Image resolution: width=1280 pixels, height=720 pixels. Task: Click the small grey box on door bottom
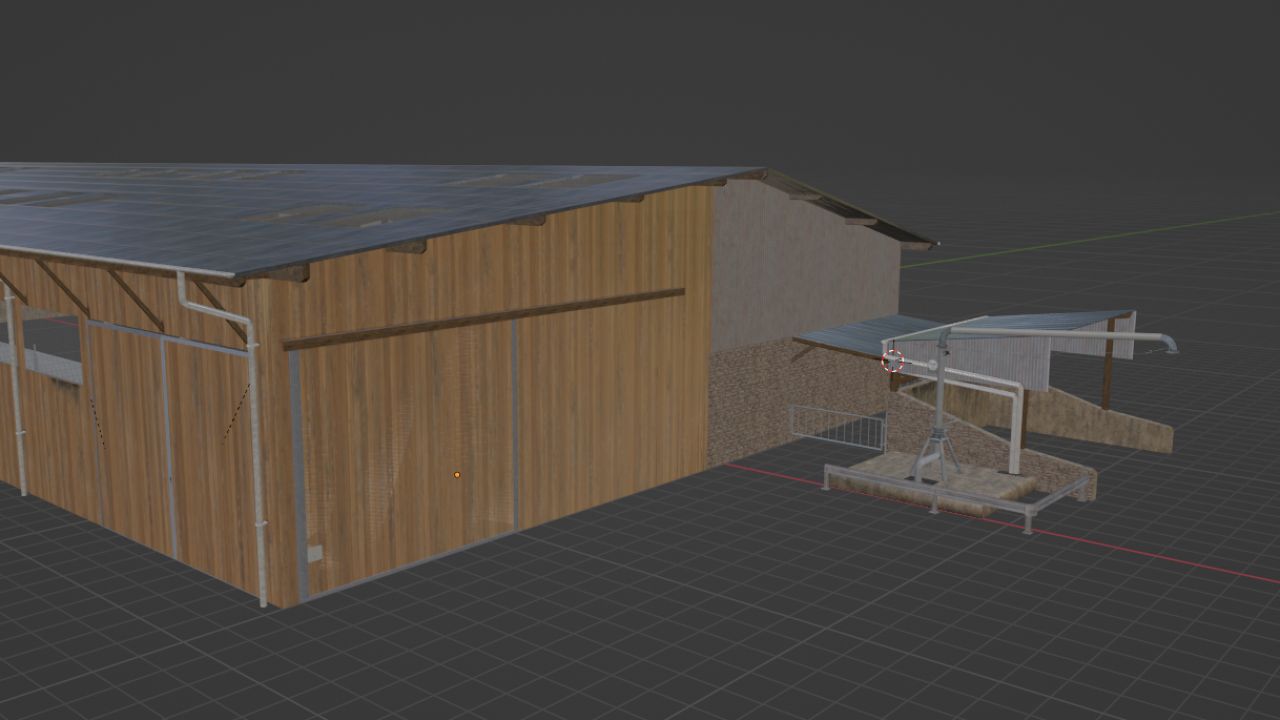(x=314, y=554)
